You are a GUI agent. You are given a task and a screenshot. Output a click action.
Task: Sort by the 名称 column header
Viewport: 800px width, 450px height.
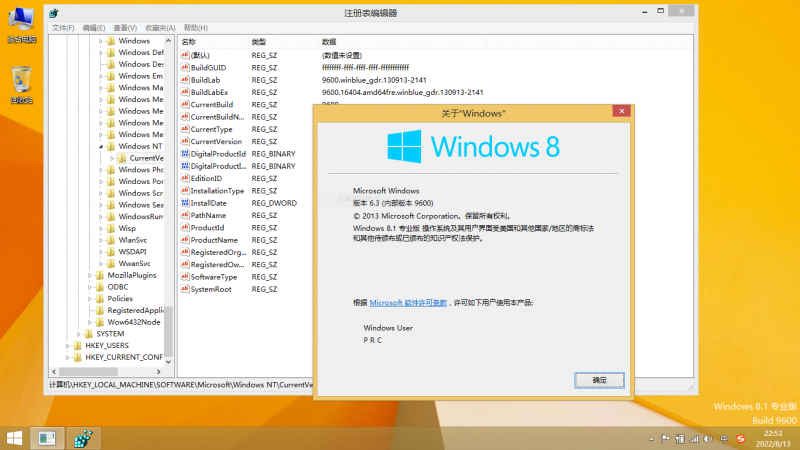213,42
